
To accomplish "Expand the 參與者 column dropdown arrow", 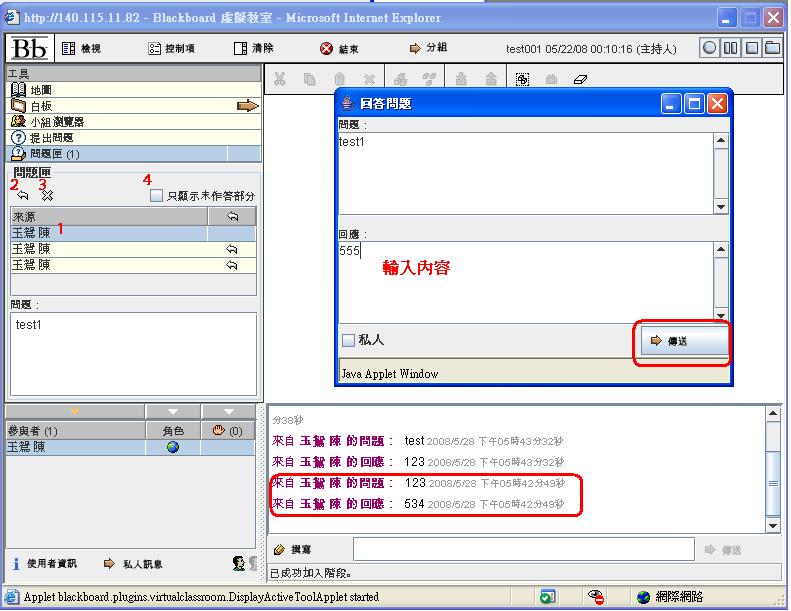I will point(75,411).
